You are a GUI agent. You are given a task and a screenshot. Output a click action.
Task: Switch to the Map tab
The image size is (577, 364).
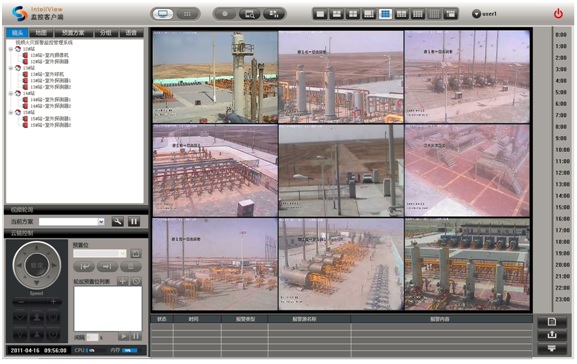(x=41, y=33)
